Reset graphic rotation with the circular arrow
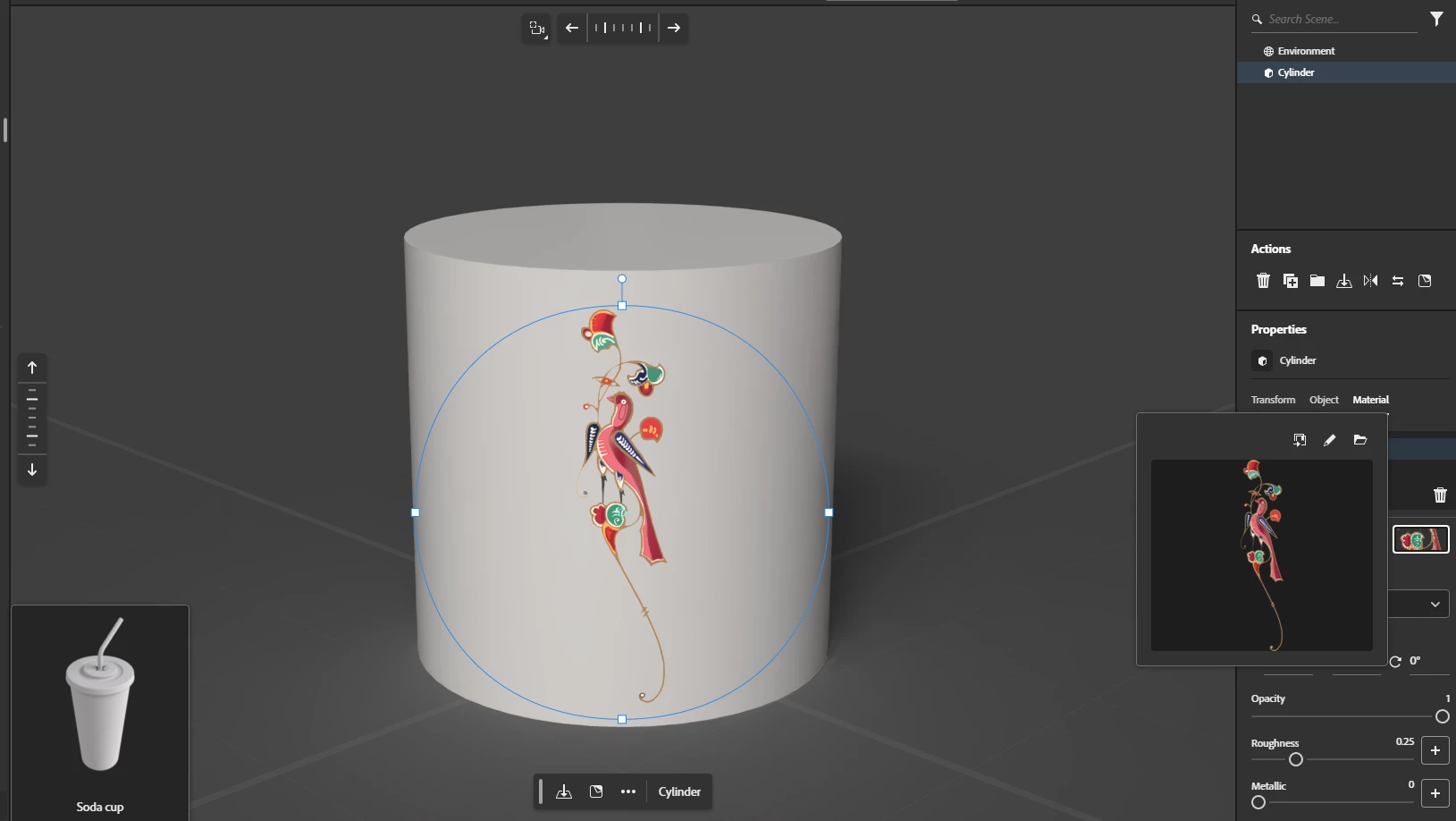Screen dimensions: 1456x821 tap(1395, 661)
